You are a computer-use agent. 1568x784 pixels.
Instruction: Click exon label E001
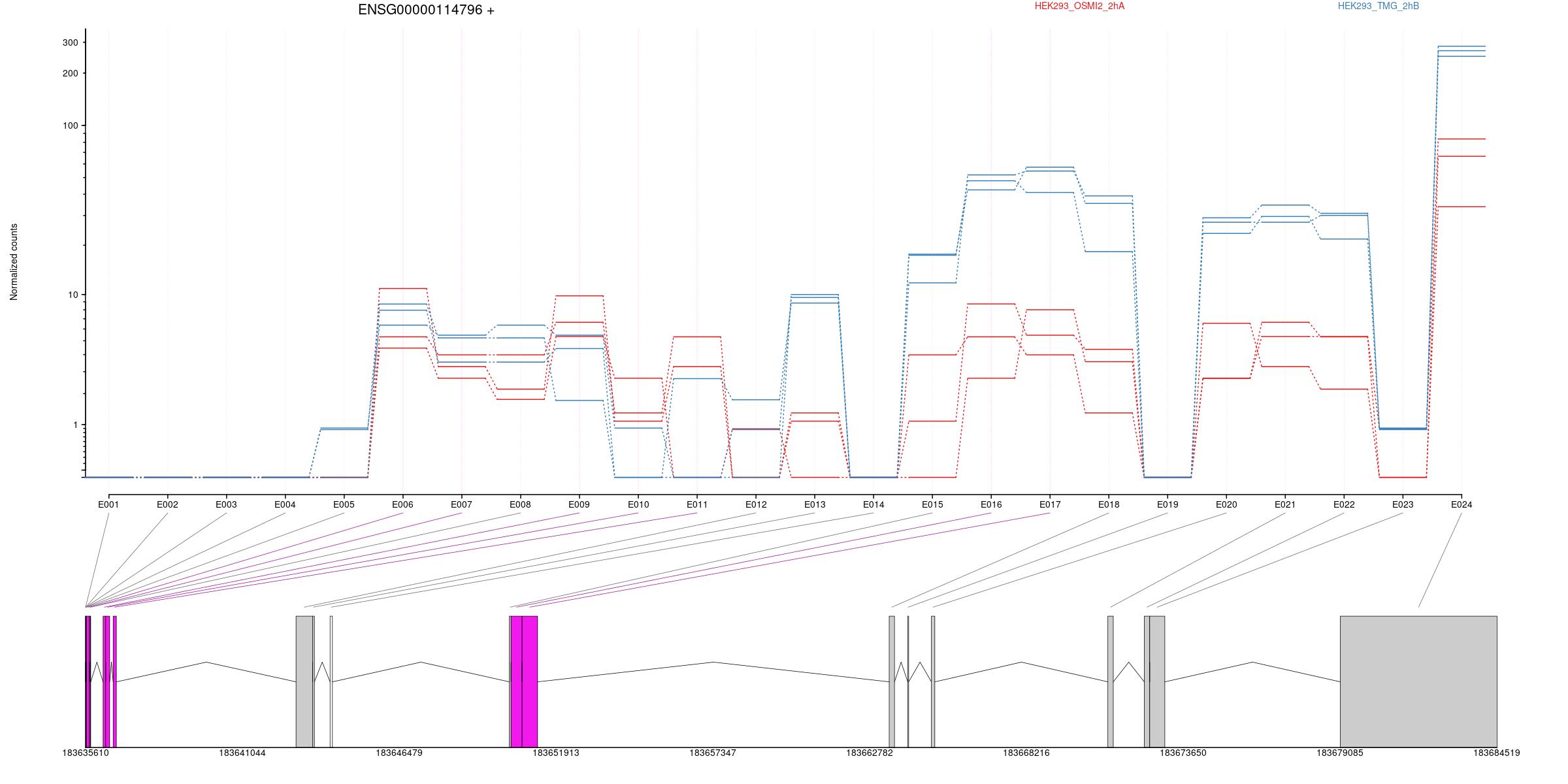click(108, 504)
